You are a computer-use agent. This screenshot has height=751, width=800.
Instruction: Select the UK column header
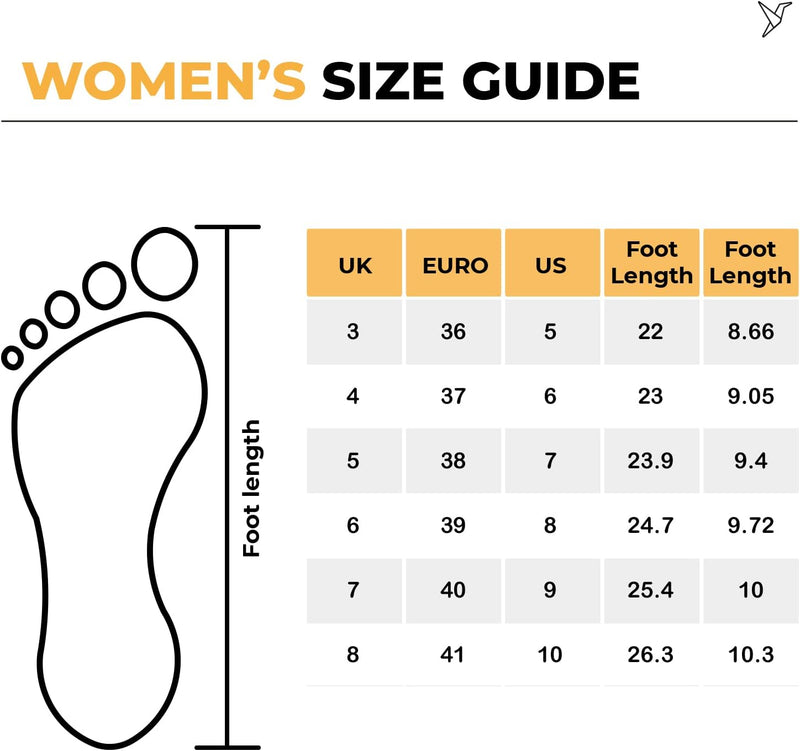point(354,264)
